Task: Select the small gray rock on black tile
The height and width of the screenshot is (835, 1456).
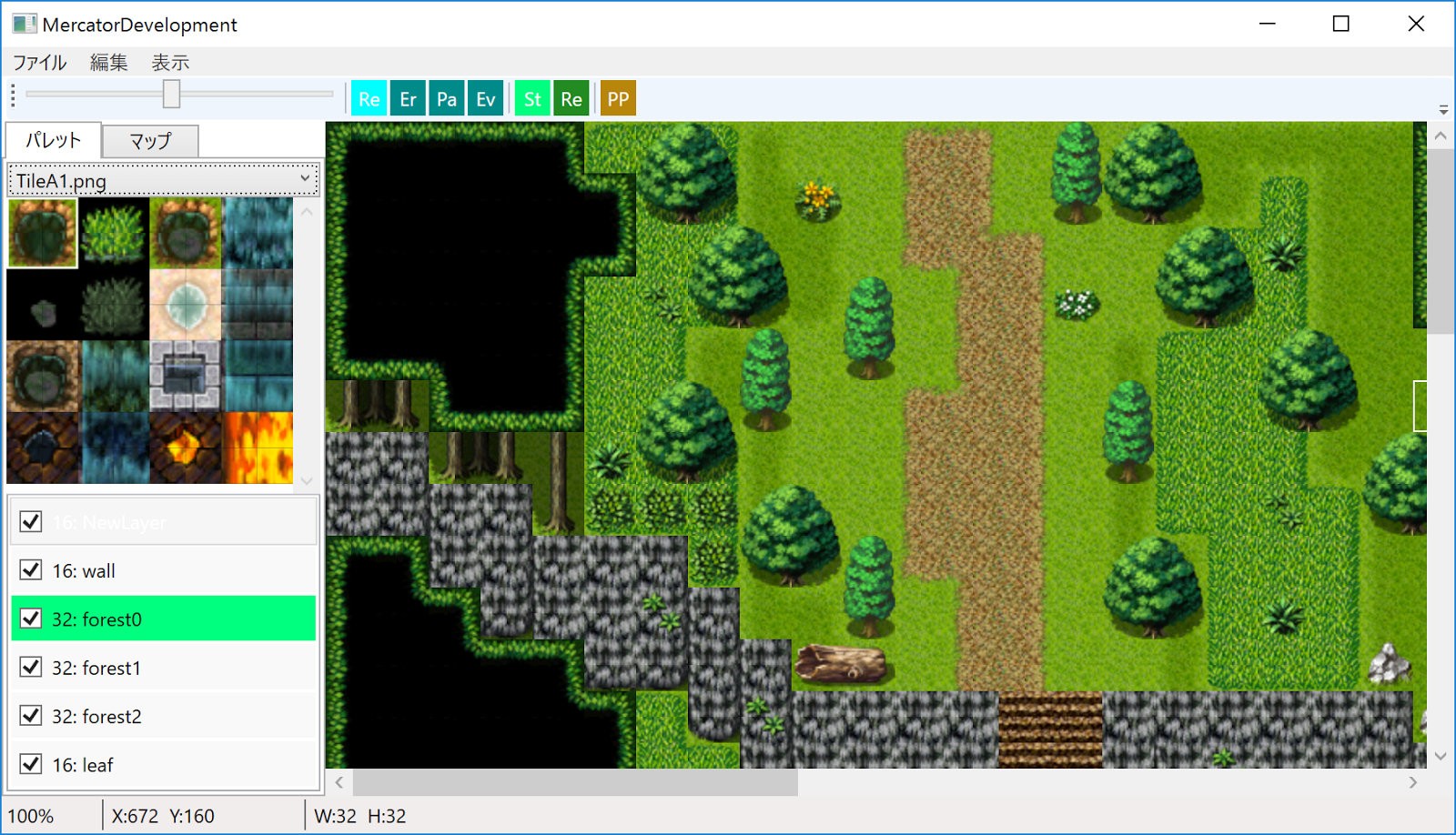Action: click(43, 305)
